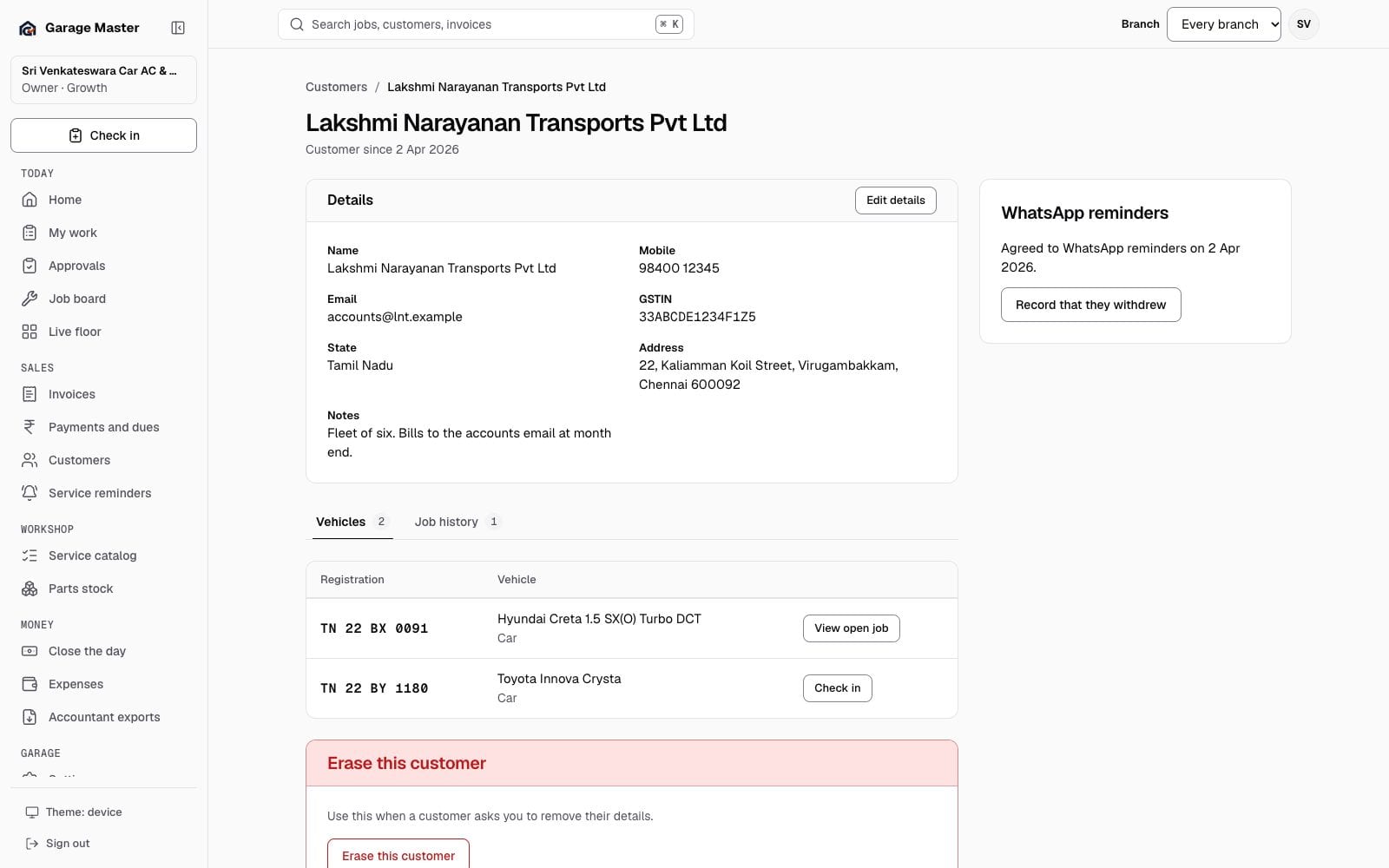
Task: Check in vehicle TN 22 BY 1180
Action: pos(837,688)
